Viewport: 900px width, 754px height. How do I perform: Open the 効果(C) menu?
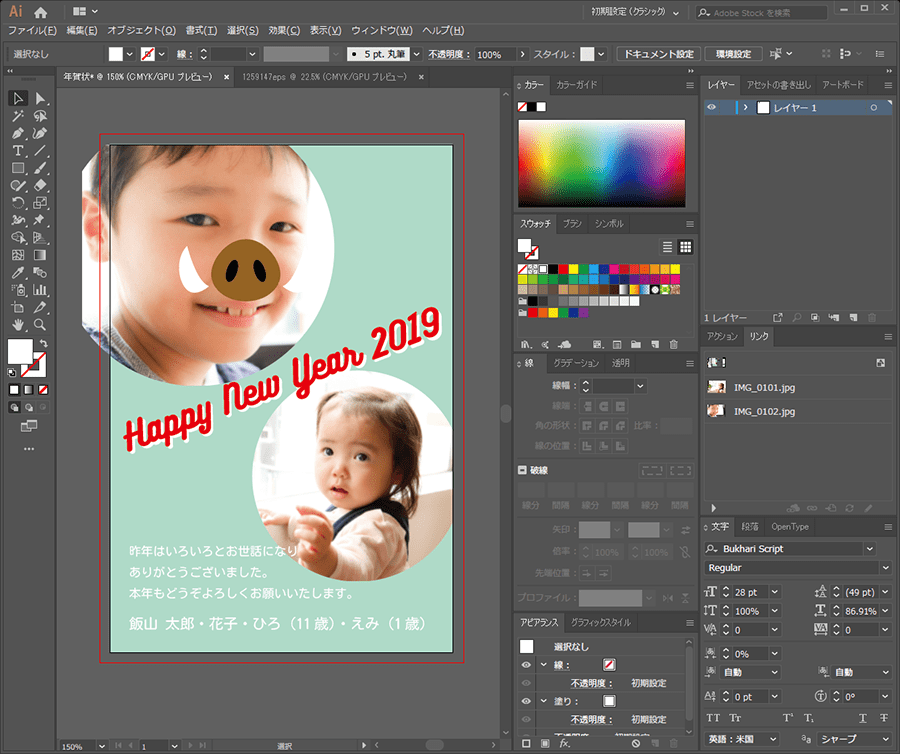pyautogui.click(x=284, y=30)
